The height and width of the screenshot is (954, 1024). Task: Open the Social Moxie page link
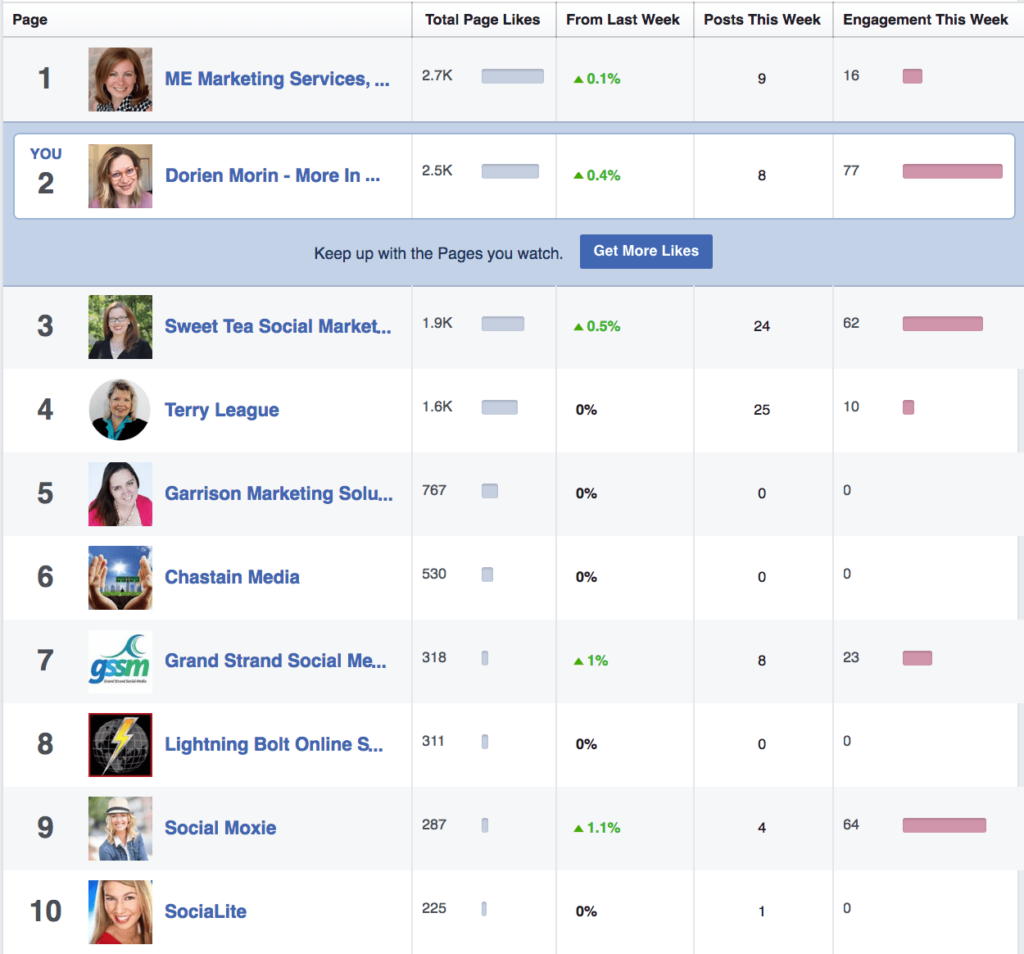pyautogui.click(x=220, y=828)
